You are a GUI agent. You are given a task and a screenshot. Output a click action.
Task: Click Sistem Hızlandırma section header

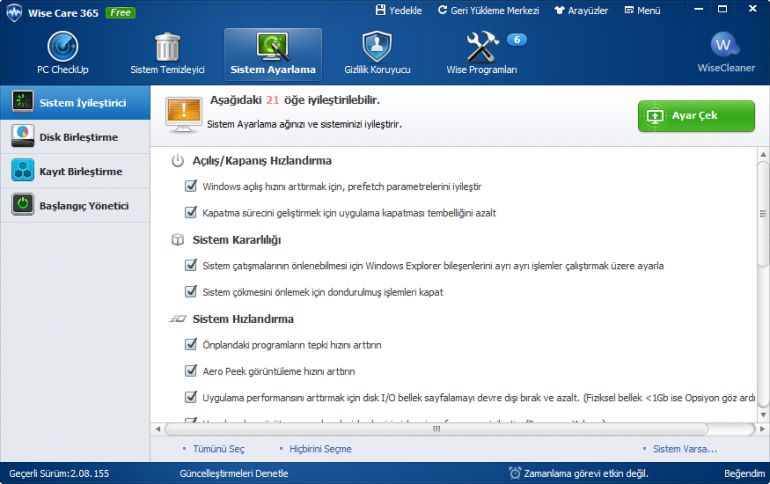coord(243,319)
